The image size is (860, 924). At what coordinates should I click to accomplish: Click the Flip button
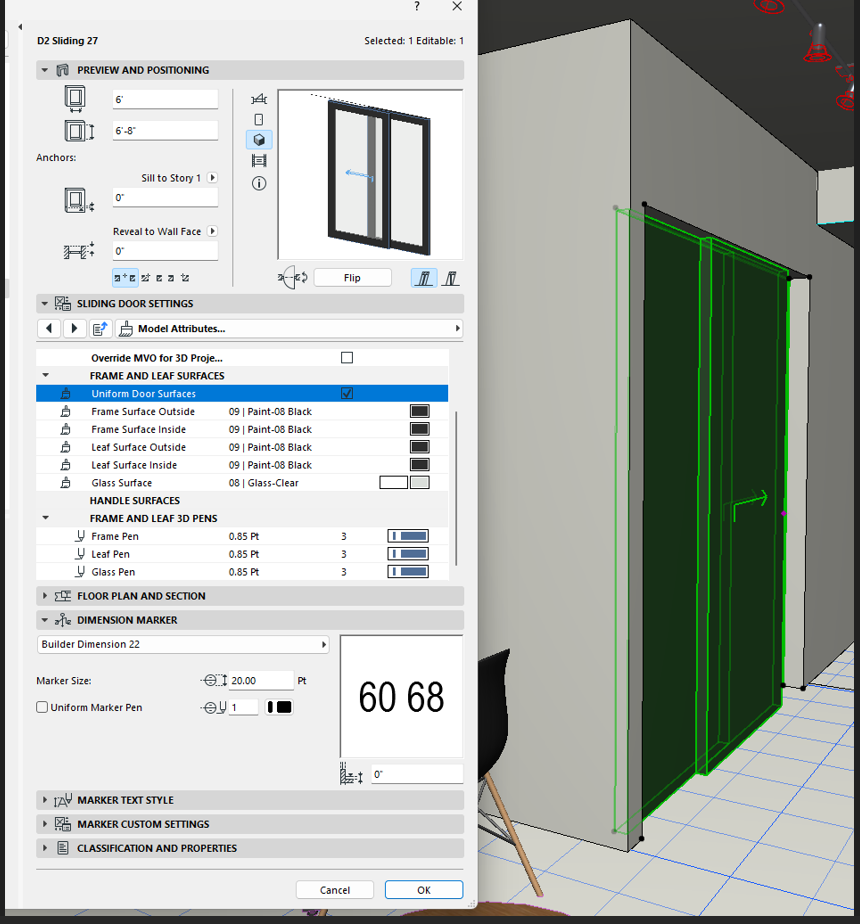pyautogui.click(x=351, y=278)
